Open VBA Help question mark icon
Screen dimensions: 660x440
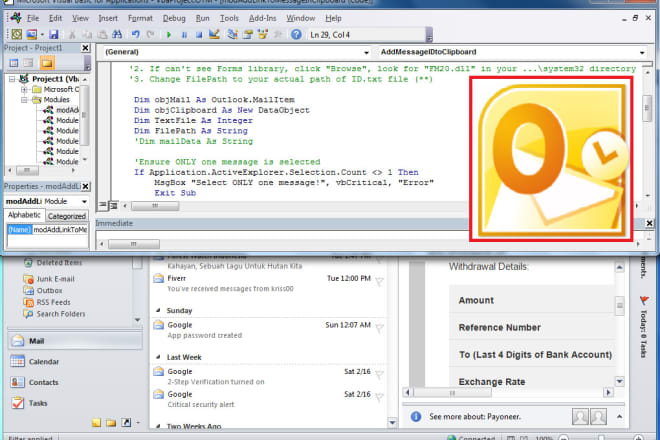(296, 35)
